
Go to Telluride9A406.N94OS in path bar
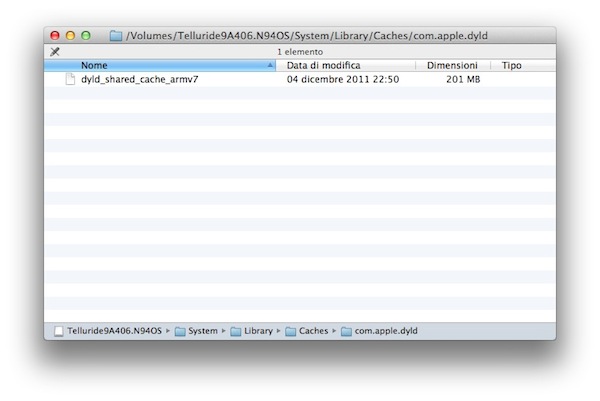114,331
